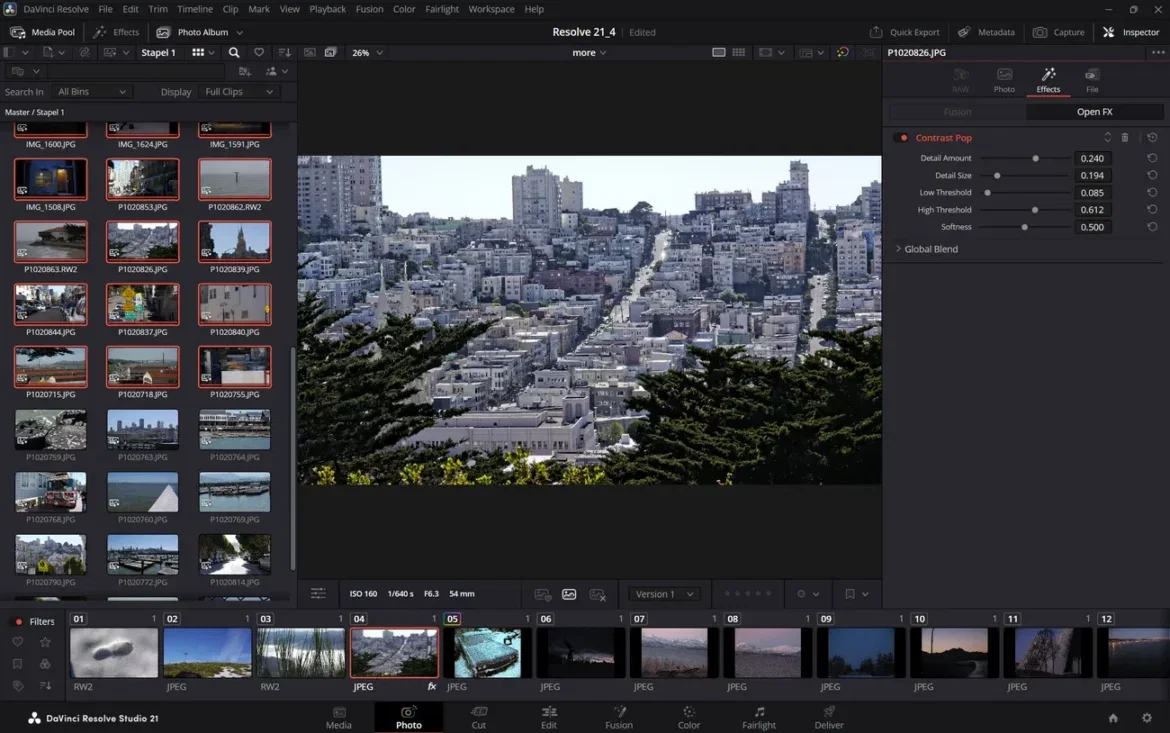Open the Fusion page

(619, 717)
